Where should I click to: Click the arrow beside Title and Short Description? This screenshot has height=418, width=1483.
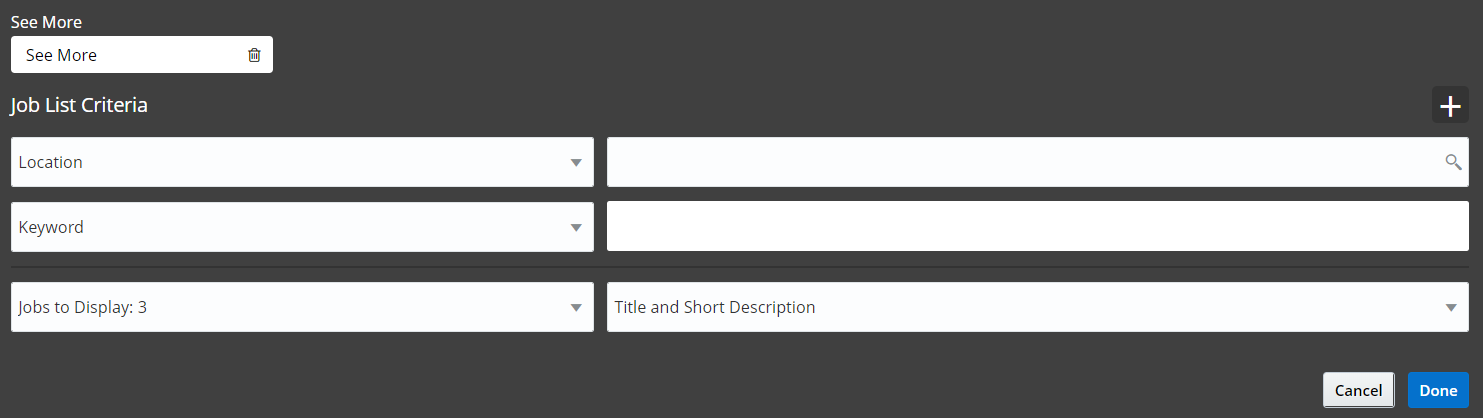(x=1451, y=307)
